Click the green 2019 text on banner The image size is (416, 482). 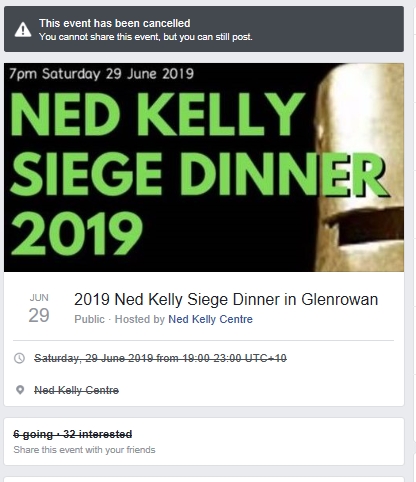coord(77,234)
